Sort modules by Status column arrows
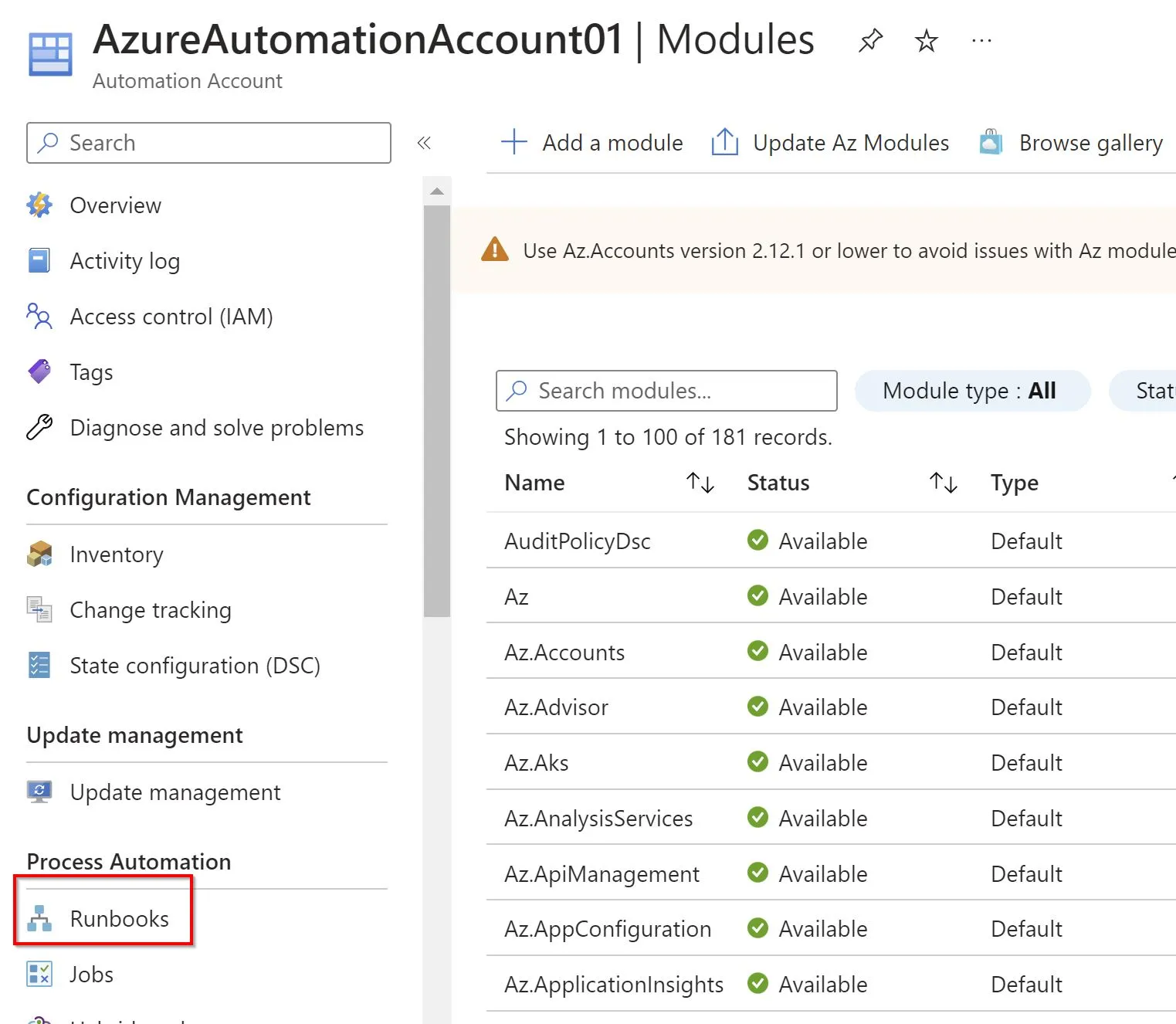Image resolution: width=1176 pixels, height=1024 pixels. (944, 483)
